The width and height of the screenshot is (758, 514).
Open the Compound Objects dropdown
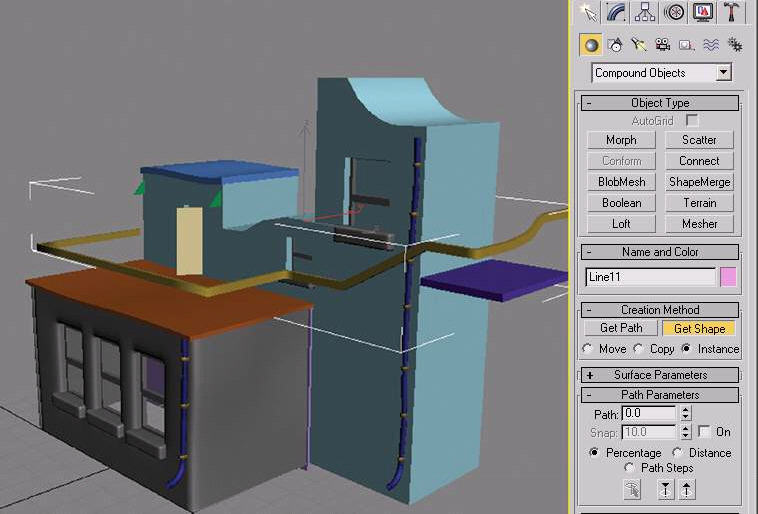click(x=723, y=73)
